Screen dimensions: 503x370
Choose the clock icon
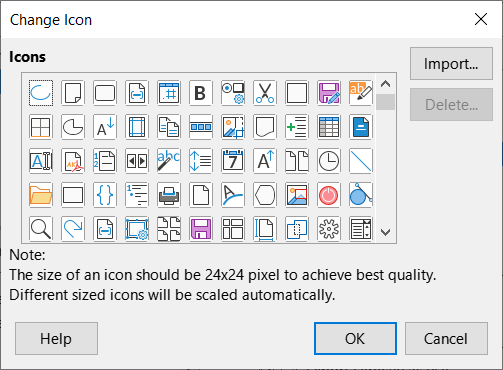tap(329, 161)
